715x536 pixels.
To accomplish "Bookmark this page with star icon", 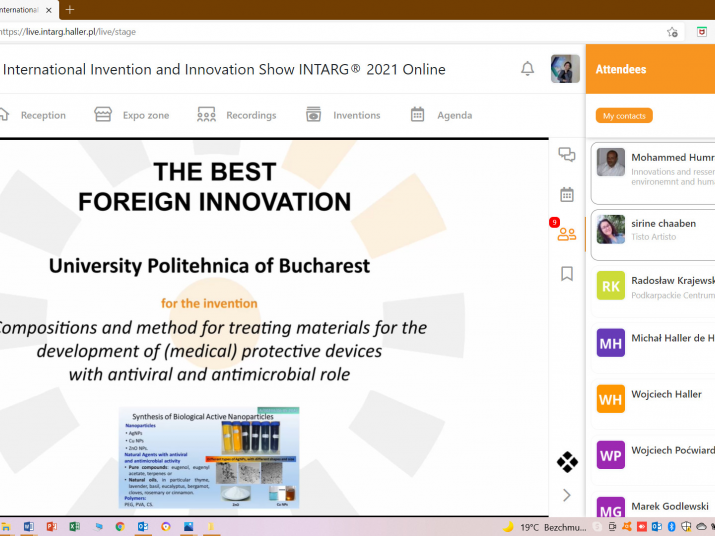I will click(x=672, y=32).
